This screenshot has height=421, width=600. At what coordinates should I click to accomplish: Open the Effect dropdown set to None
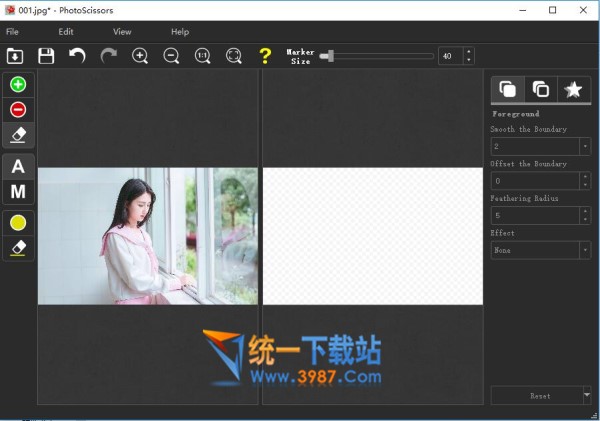tap(585, 250)
